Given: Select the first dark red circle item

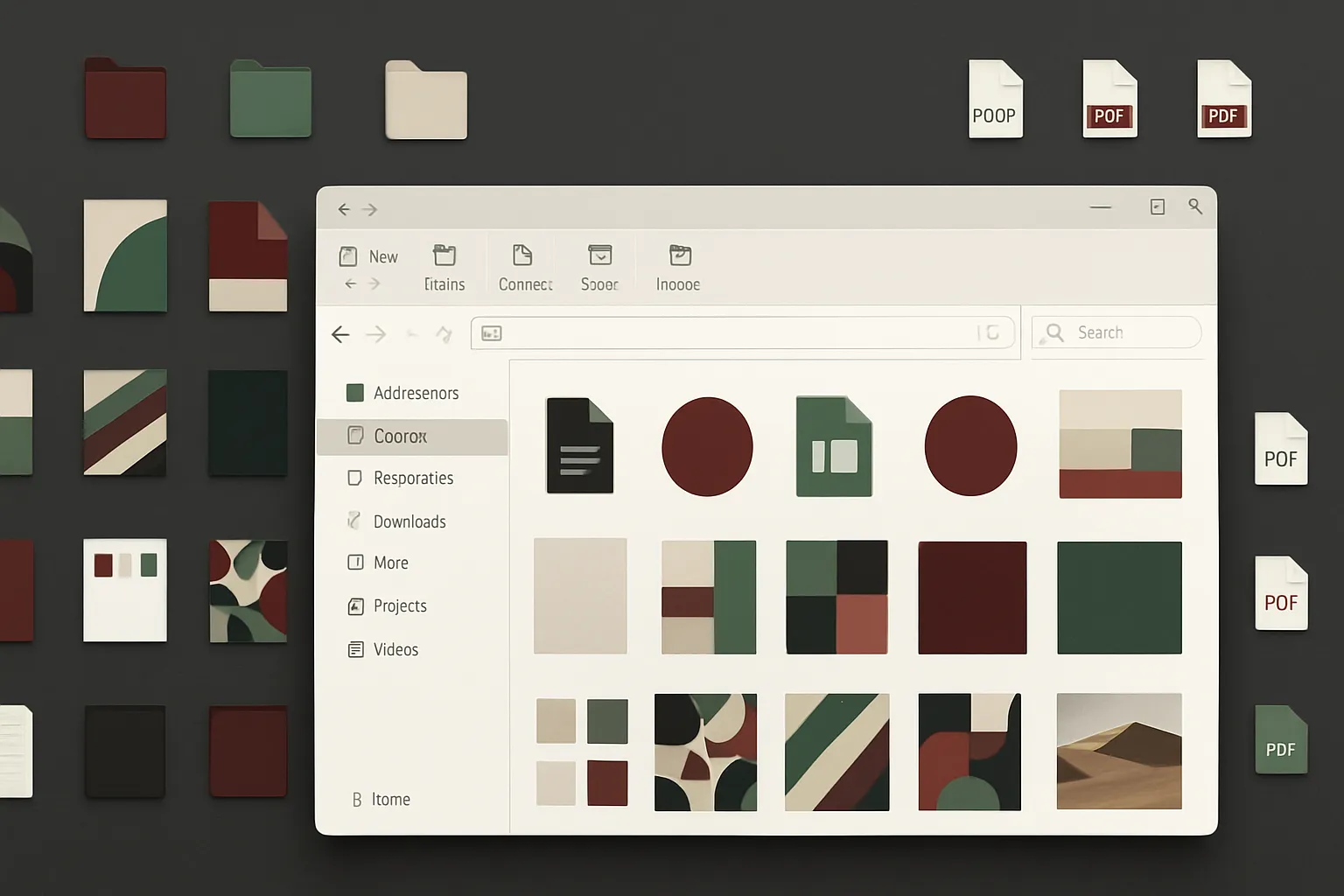Looking at the screenshot, I should [x=707, y=446].
